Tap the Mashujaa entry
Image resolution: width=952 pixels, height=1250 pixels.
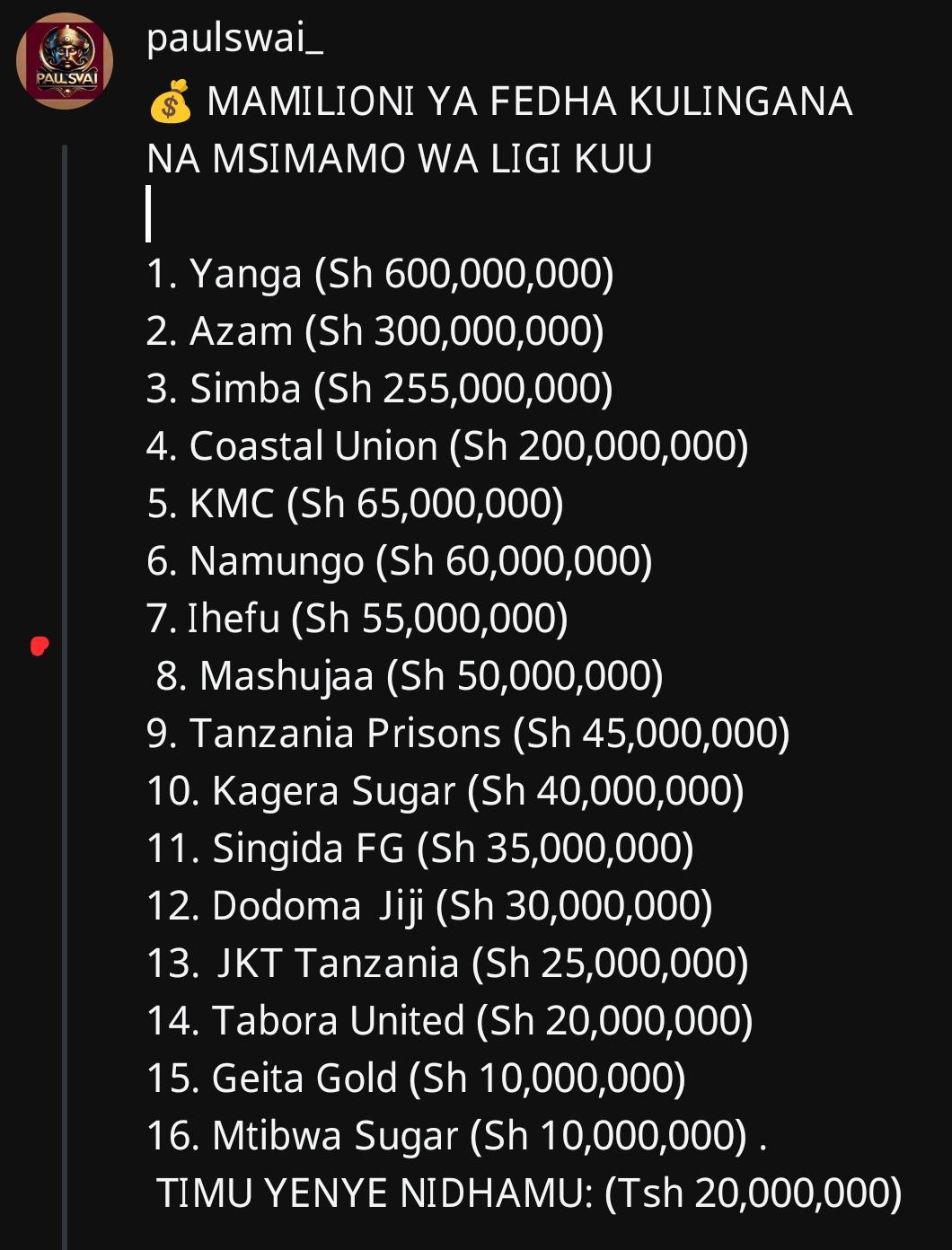point(410,676)
